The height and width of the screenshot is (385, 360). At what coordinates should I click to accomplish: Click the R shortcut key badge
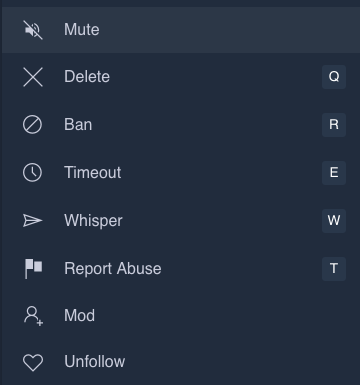(x=334, y=125)
